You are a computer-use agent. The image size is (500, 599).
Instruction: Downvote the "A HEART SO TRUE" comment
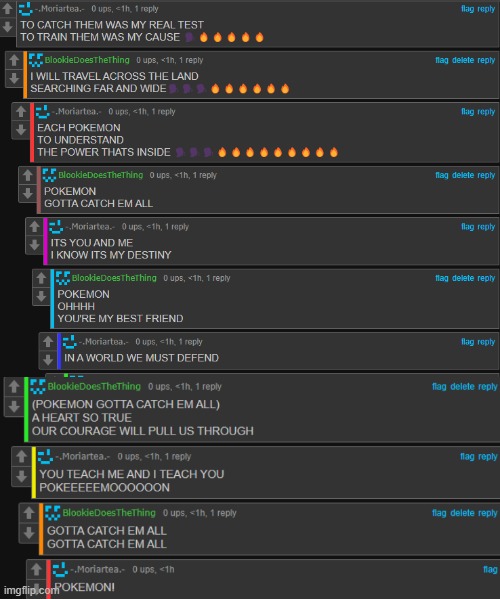tap(14, 406)
